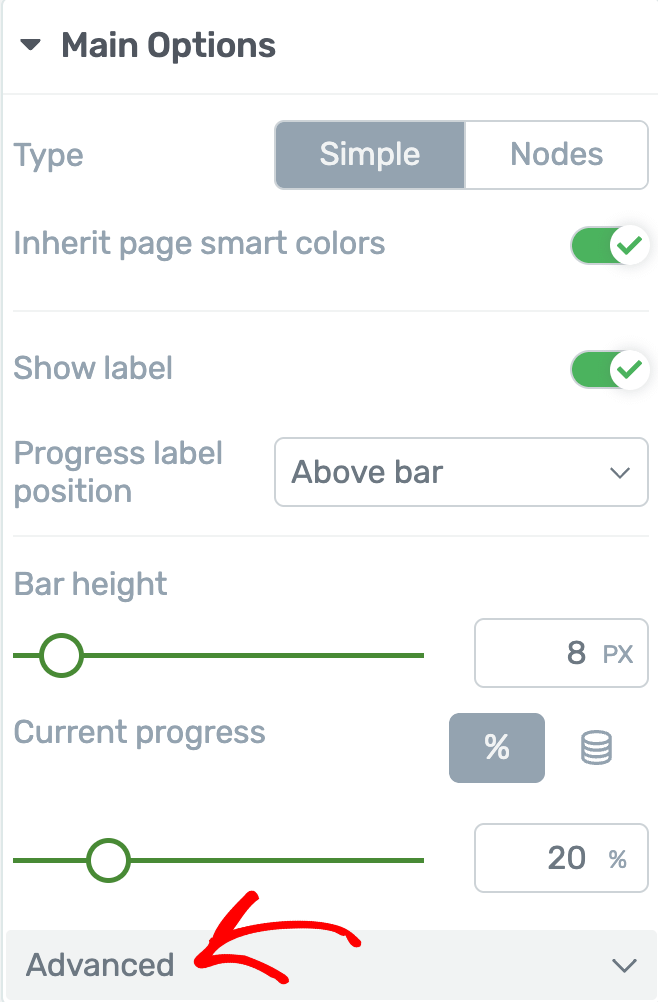The image size is (658, 1002).
Task: Click the Current progress slider track
Action: coord(218,860)
